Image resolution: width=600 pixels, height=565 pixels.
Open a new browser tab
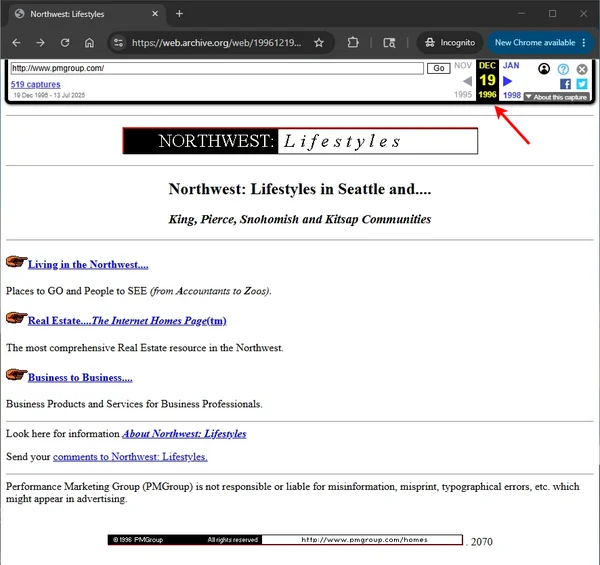point(179,14)
